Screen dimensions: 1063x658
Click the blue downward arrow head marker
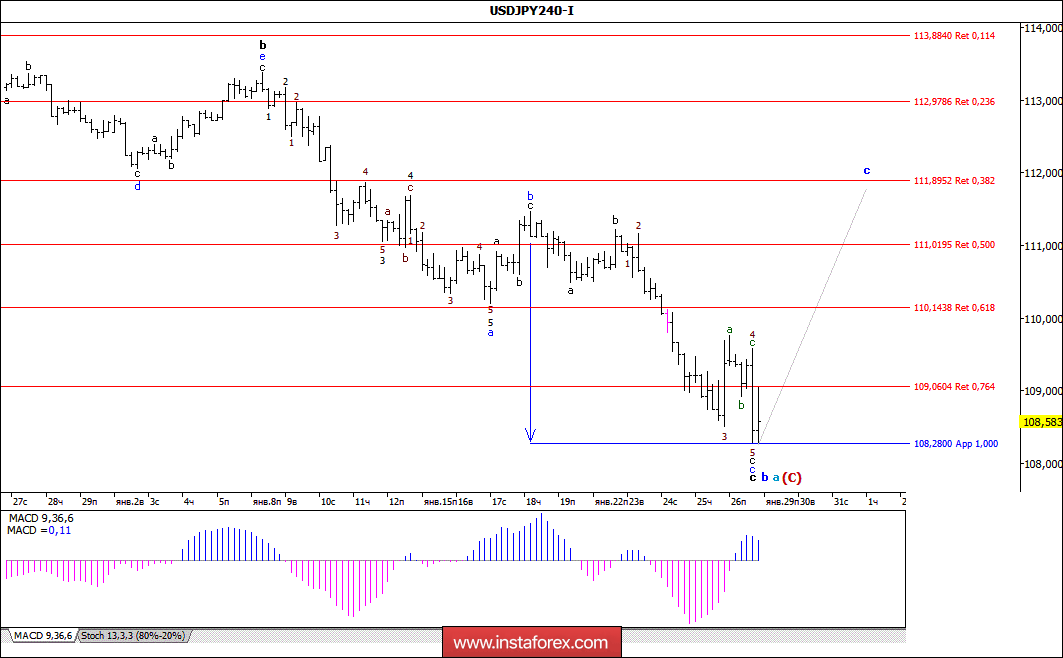pyautogui.click(x=531, y=434)
